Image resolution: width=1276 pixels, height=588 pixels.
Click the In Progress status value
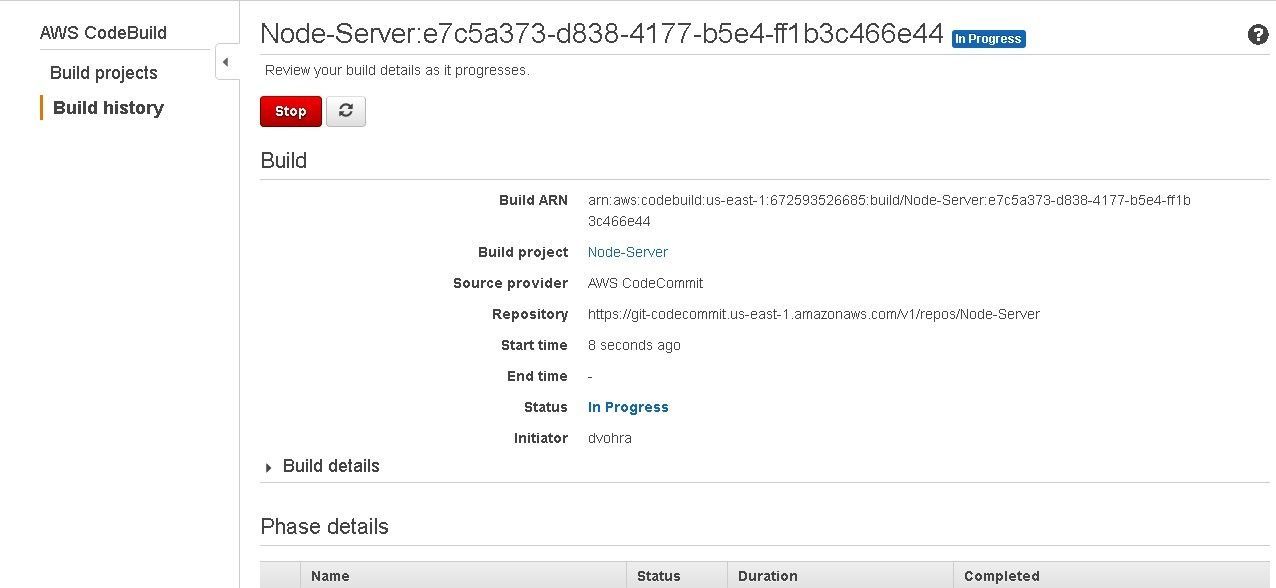[628, 407]
